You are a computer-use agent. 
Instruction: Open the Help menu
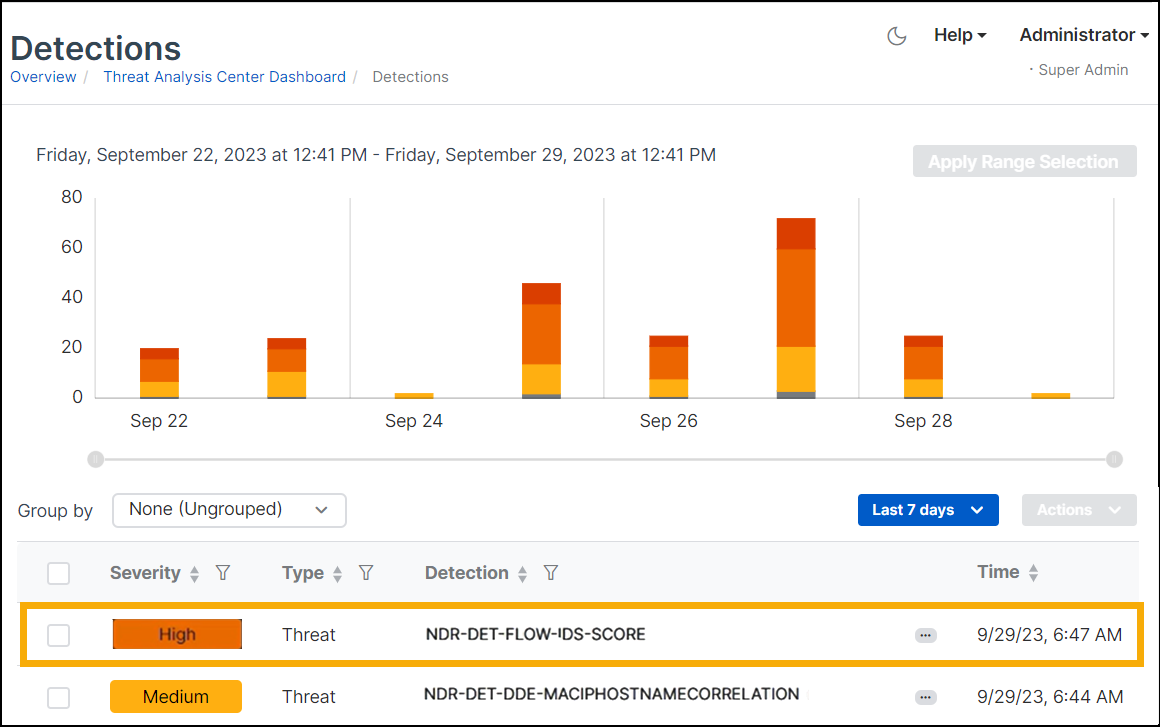959,35
